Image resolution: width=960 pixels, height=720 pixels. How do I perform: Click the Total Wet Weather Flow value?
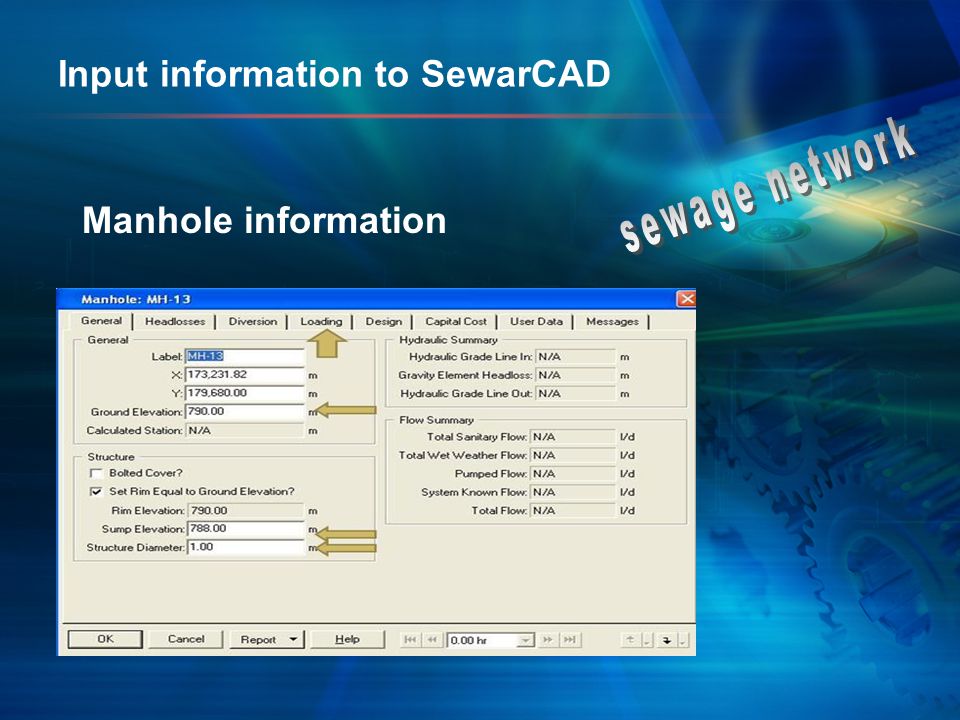[572, 455]
